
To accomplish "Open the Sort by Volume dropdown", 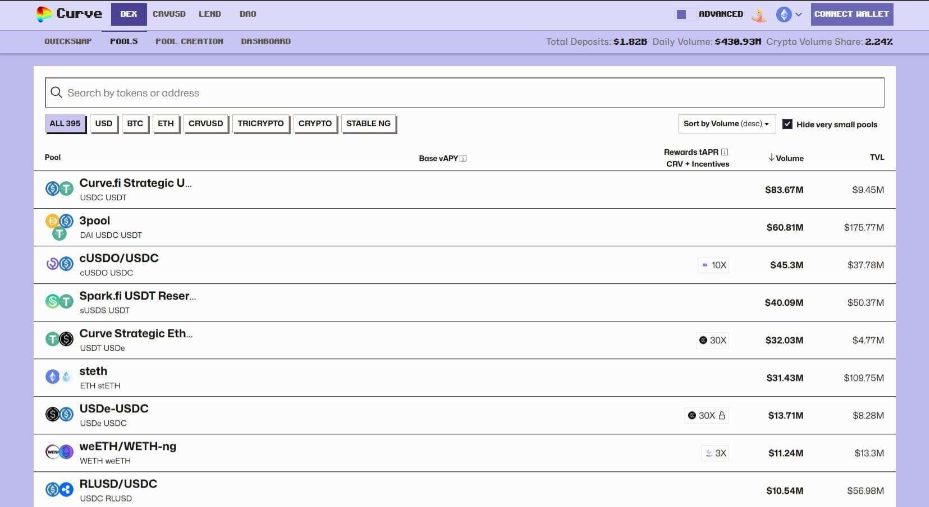I will (726, 124).
